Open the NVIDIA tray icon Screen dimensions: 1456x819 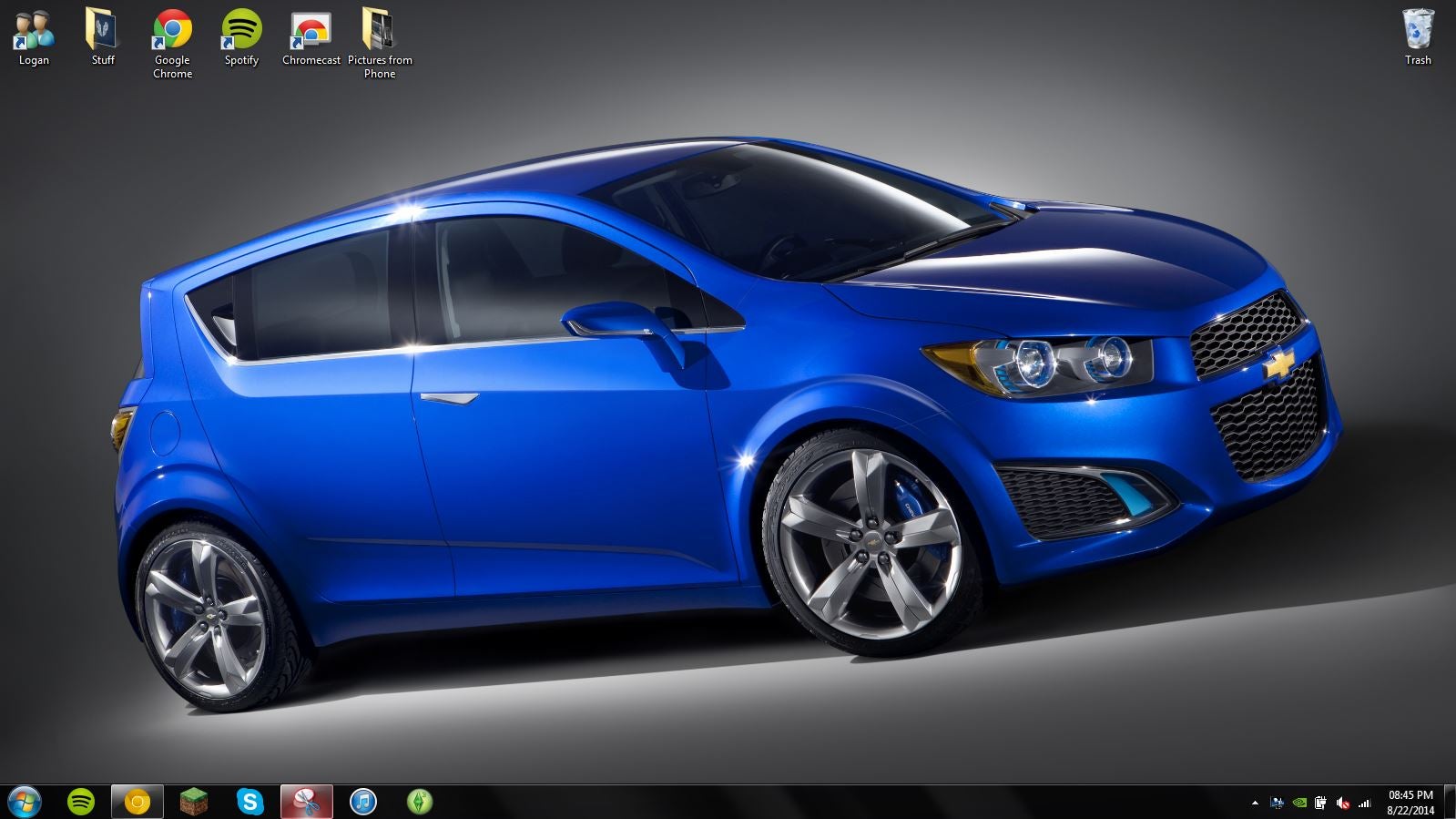1299,803
